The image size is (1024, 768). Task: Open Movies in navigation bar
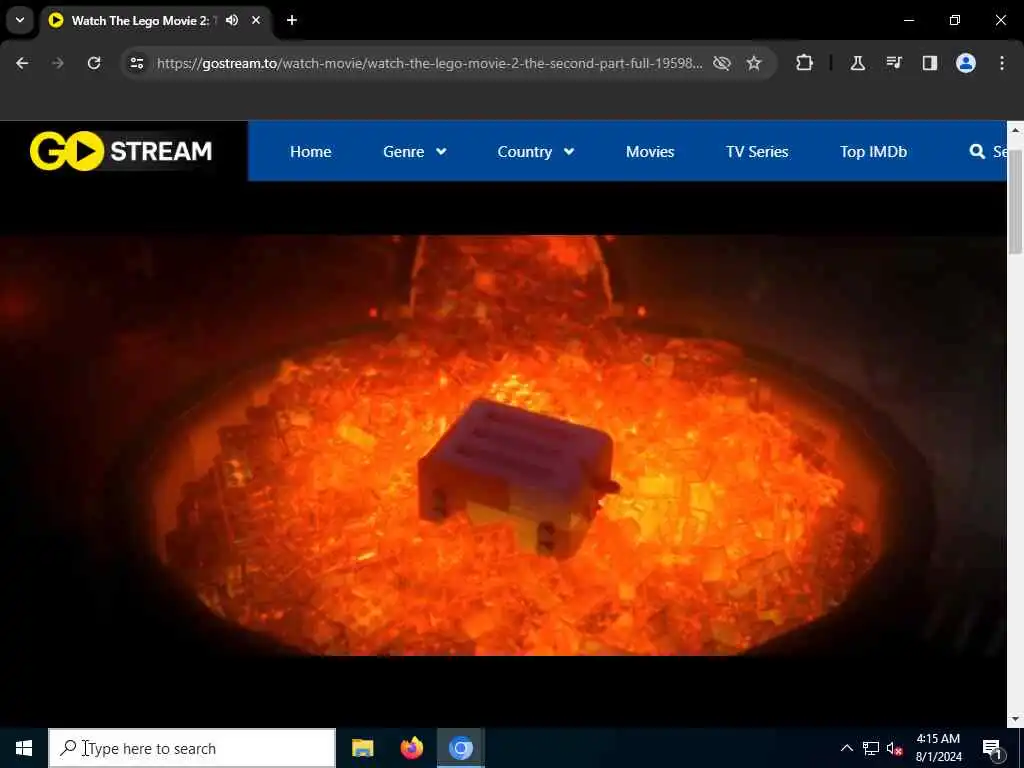[650, 152]
